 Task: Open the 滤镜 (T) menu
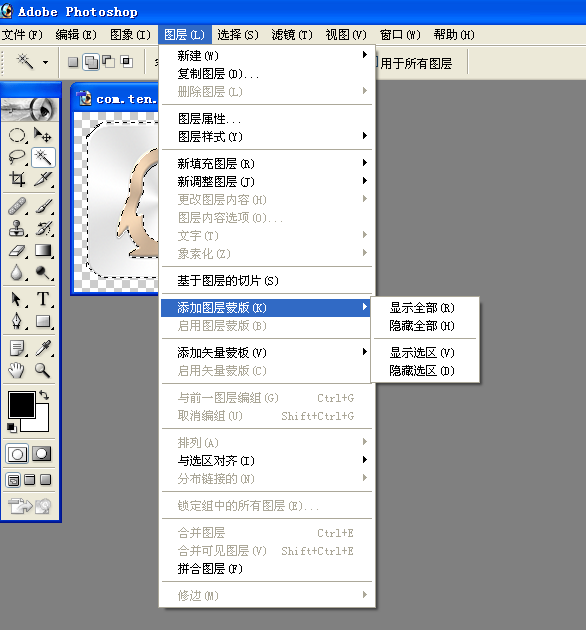pyautogui.click(x=292, y=35)
